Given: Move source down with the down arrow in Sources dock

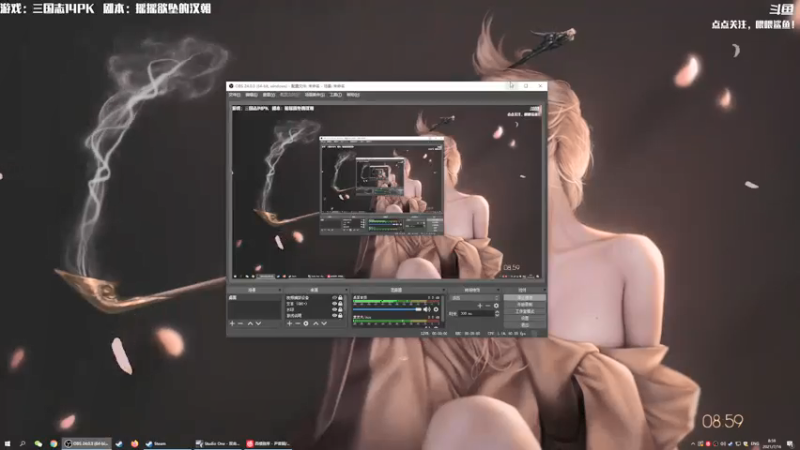Looking at the screenshot, I should (324, 323).
